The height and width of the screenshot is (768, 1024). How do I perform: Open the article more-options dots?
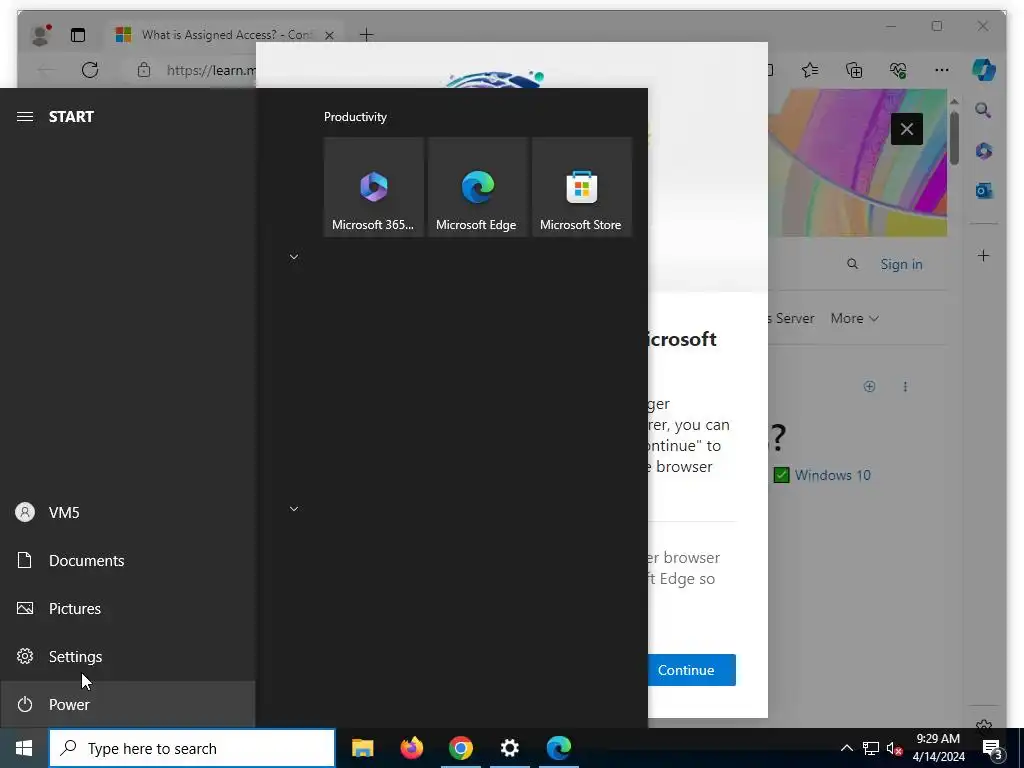tap(905, 387)
